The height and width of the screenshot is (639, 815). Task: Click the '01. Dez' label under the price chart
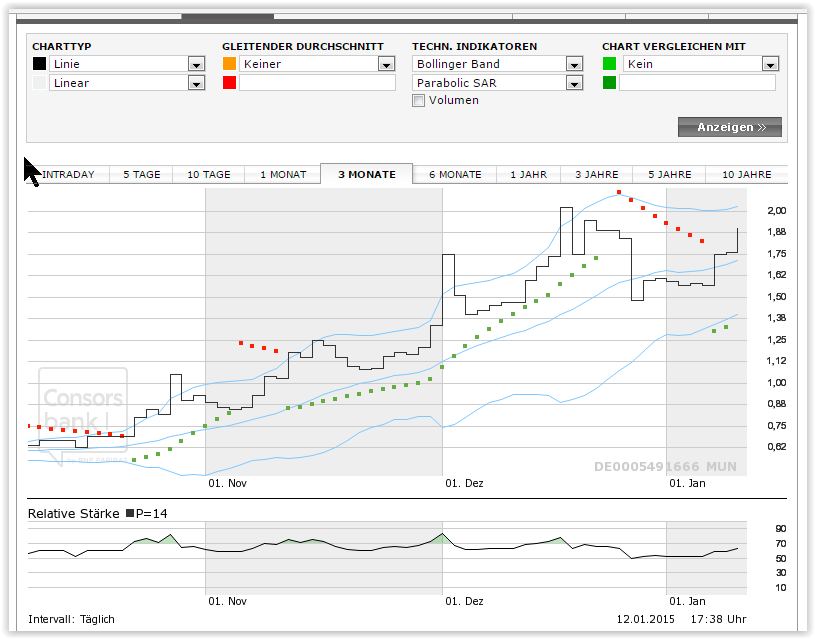[x=464, y=483]
